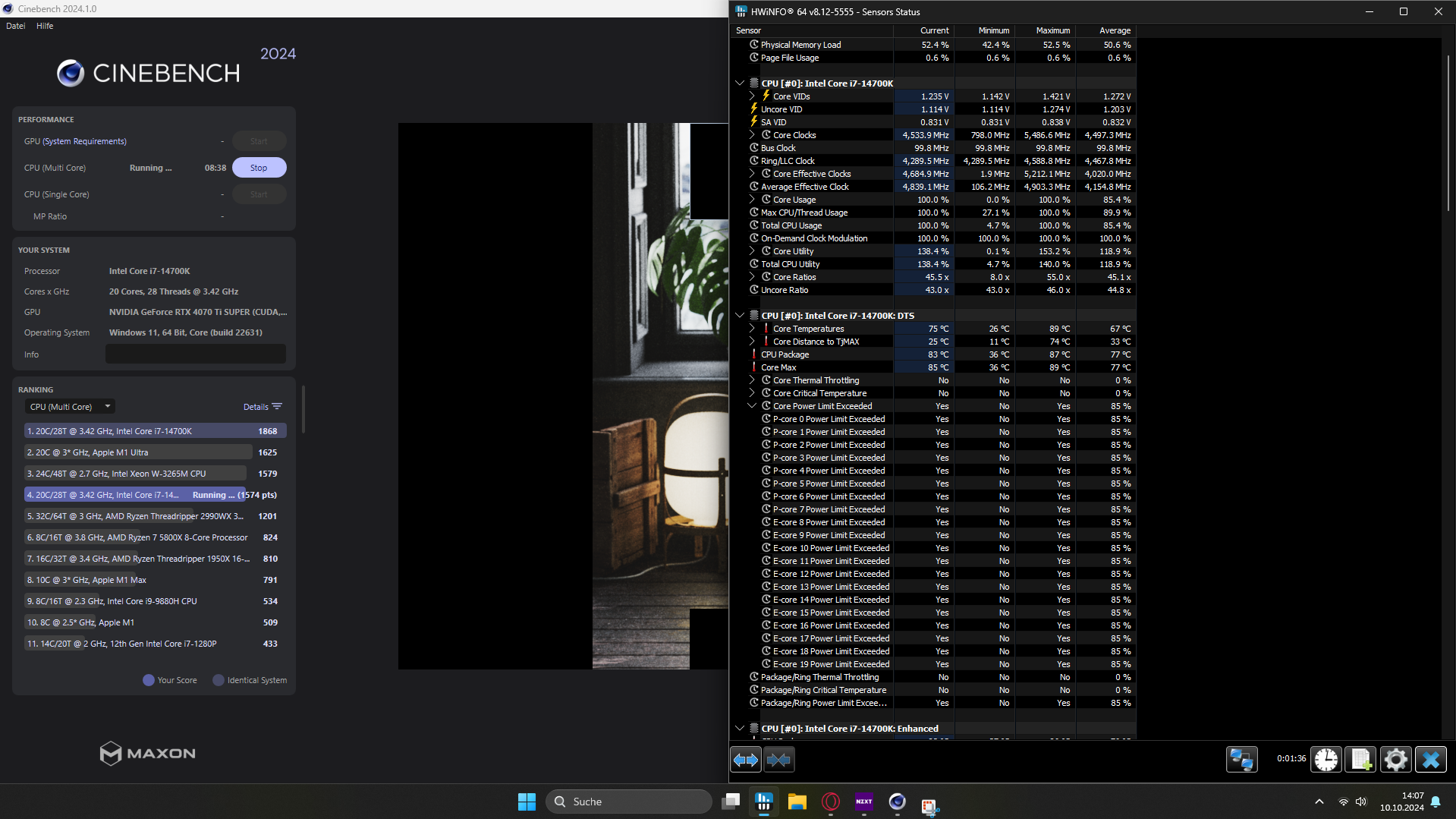Open notifications bell icon
Screen dimensions: 1456x819
pos(1436,802)
